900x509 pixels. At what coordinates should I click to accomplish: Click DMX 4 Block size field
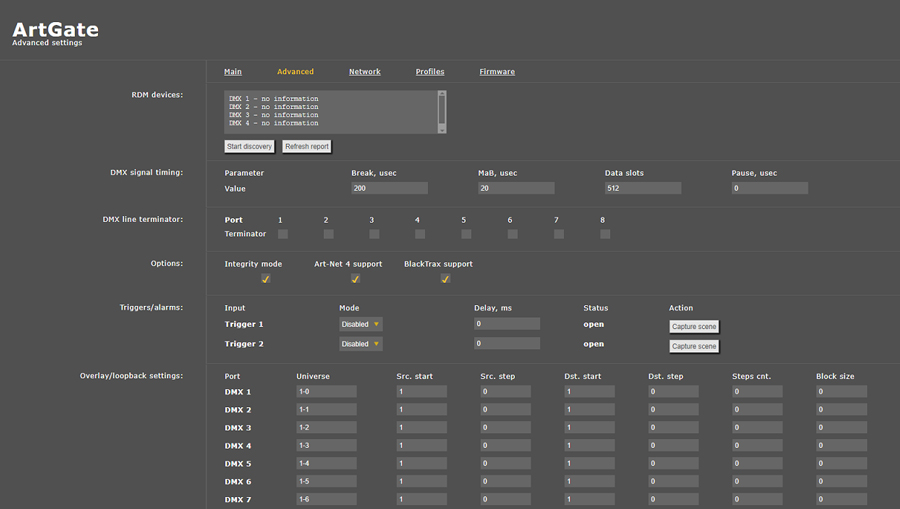coord(841,445)
